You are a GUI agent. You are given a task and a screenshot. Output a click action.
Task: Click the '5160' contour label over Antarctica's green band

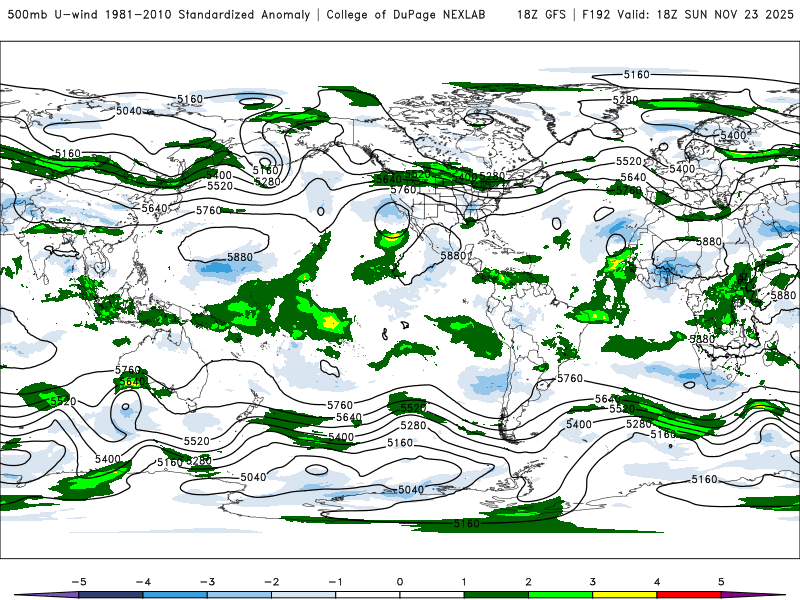466,523
